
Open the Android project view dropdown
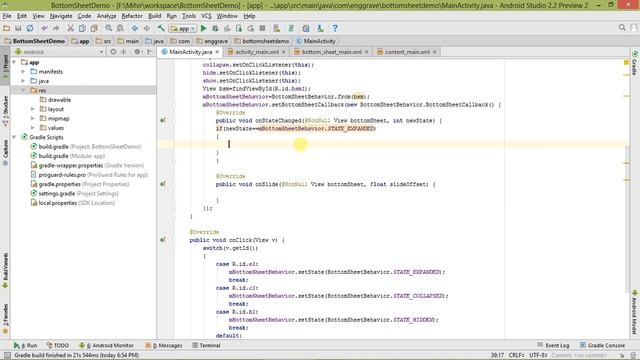pyautogui.click(x=60, y=52)
